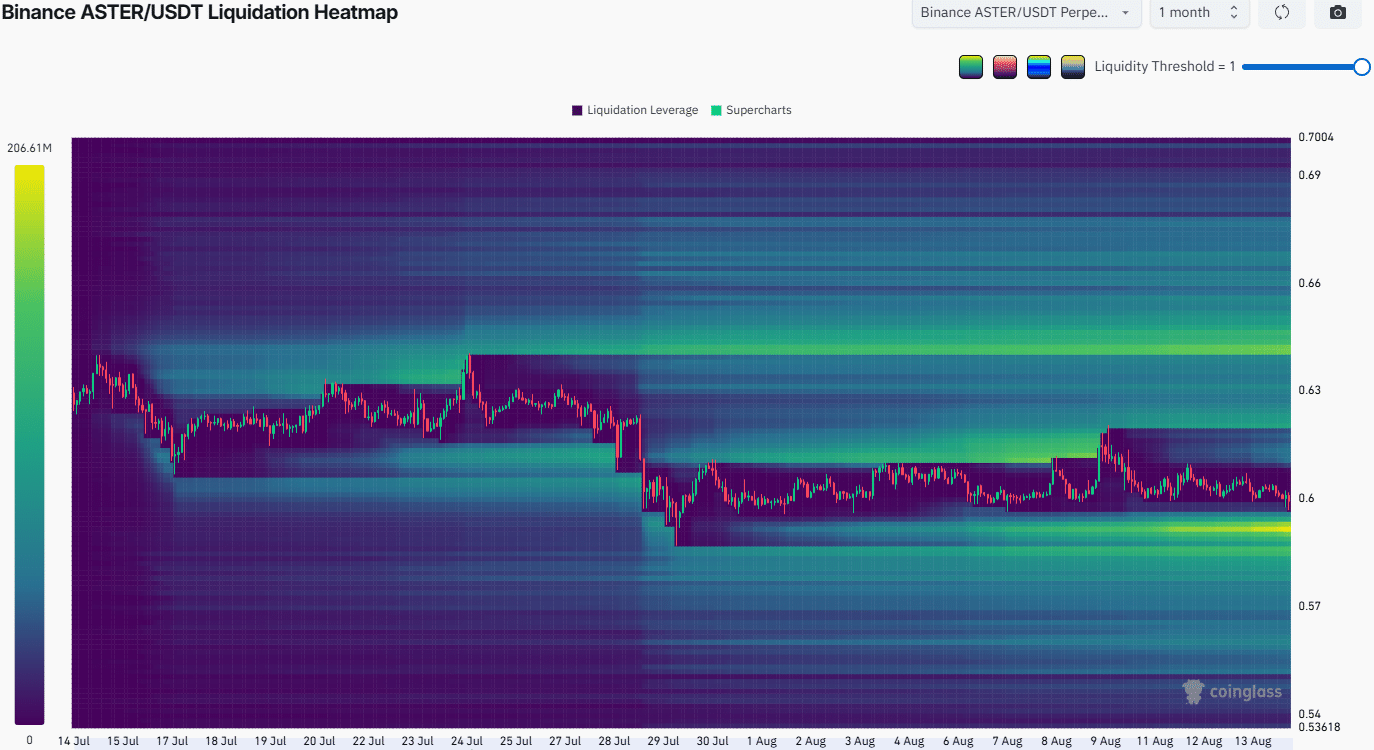
Task: Click the 0.7004 price axis label
Action: (1315, 137)
